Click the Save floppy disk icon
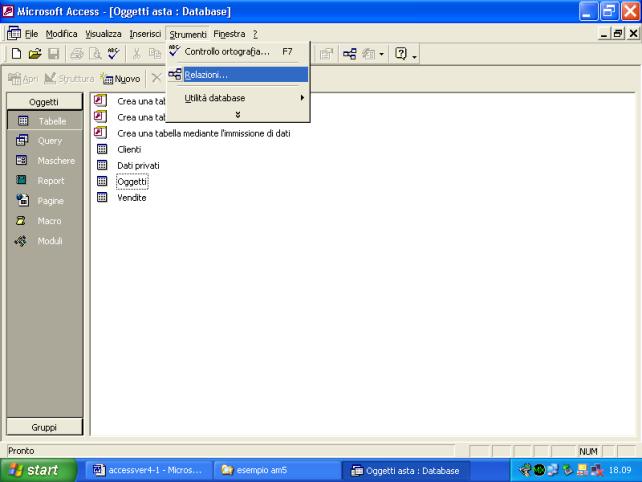 tap(54, 54)
